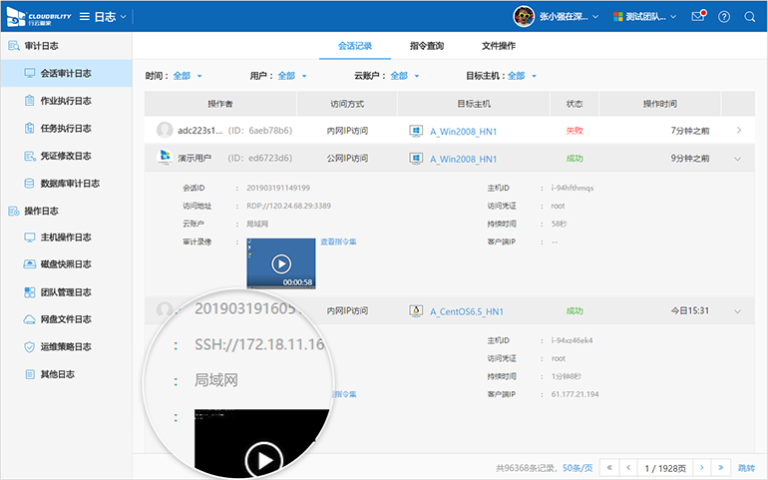The width and height of the screenshot is (768, 480).
Task: Click the search magnifier icon
Action: tap(750, 17)
